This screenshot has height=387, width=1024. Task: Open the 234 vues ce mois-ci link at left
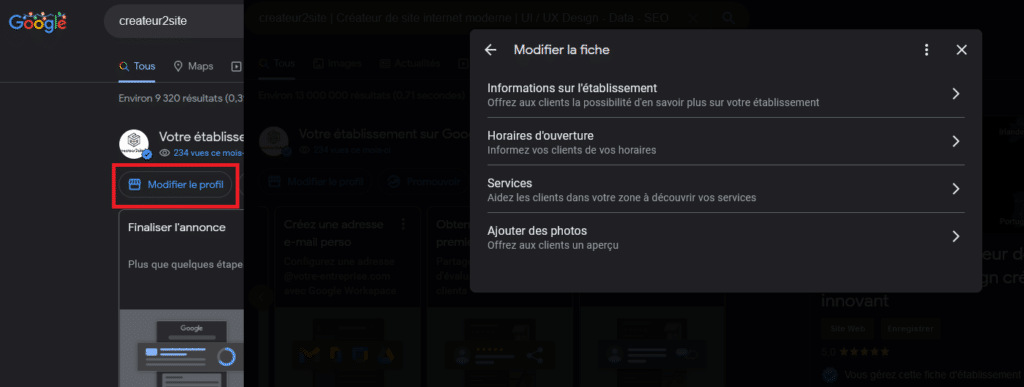click(x=208, y=153)
